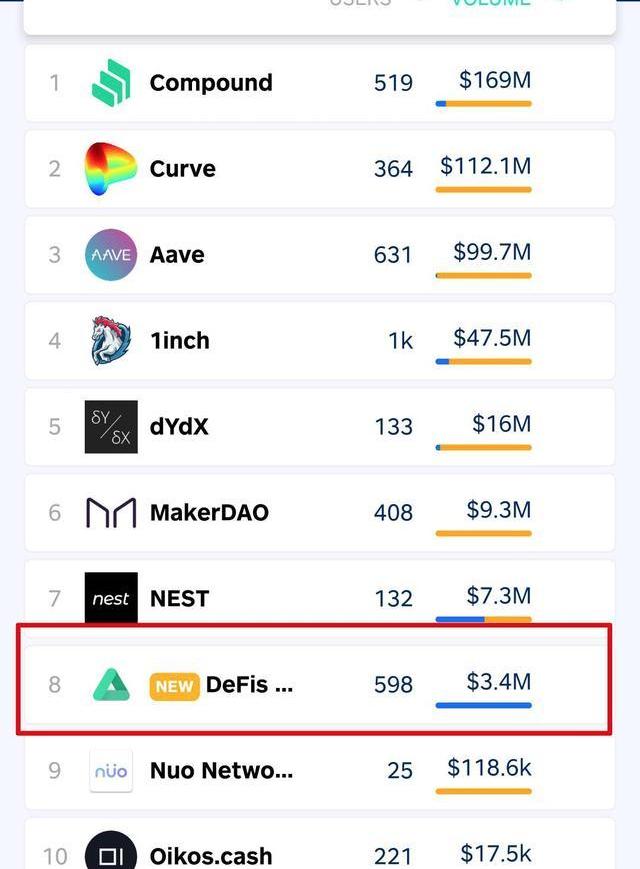Open the MakerDAO project name link

(209, 512)
